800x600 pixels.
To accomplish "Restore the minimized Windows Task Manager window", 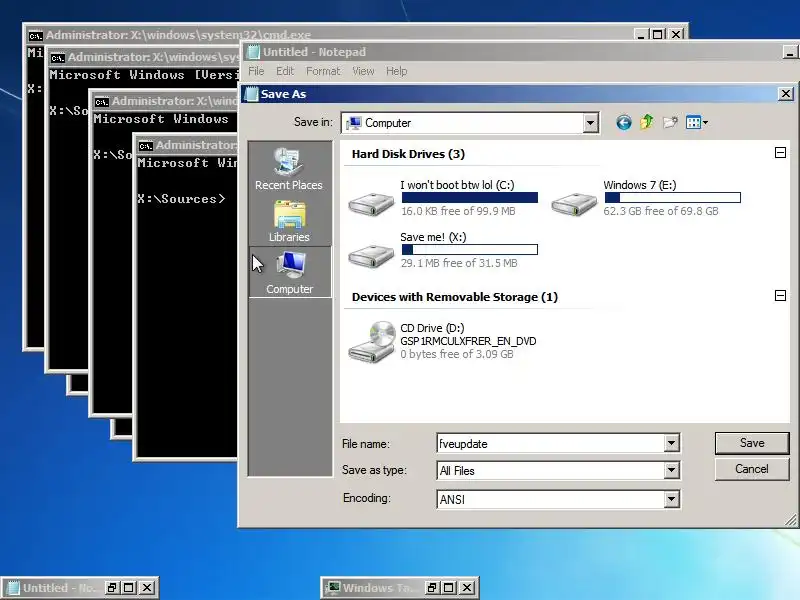I will (x=432, y=588).
